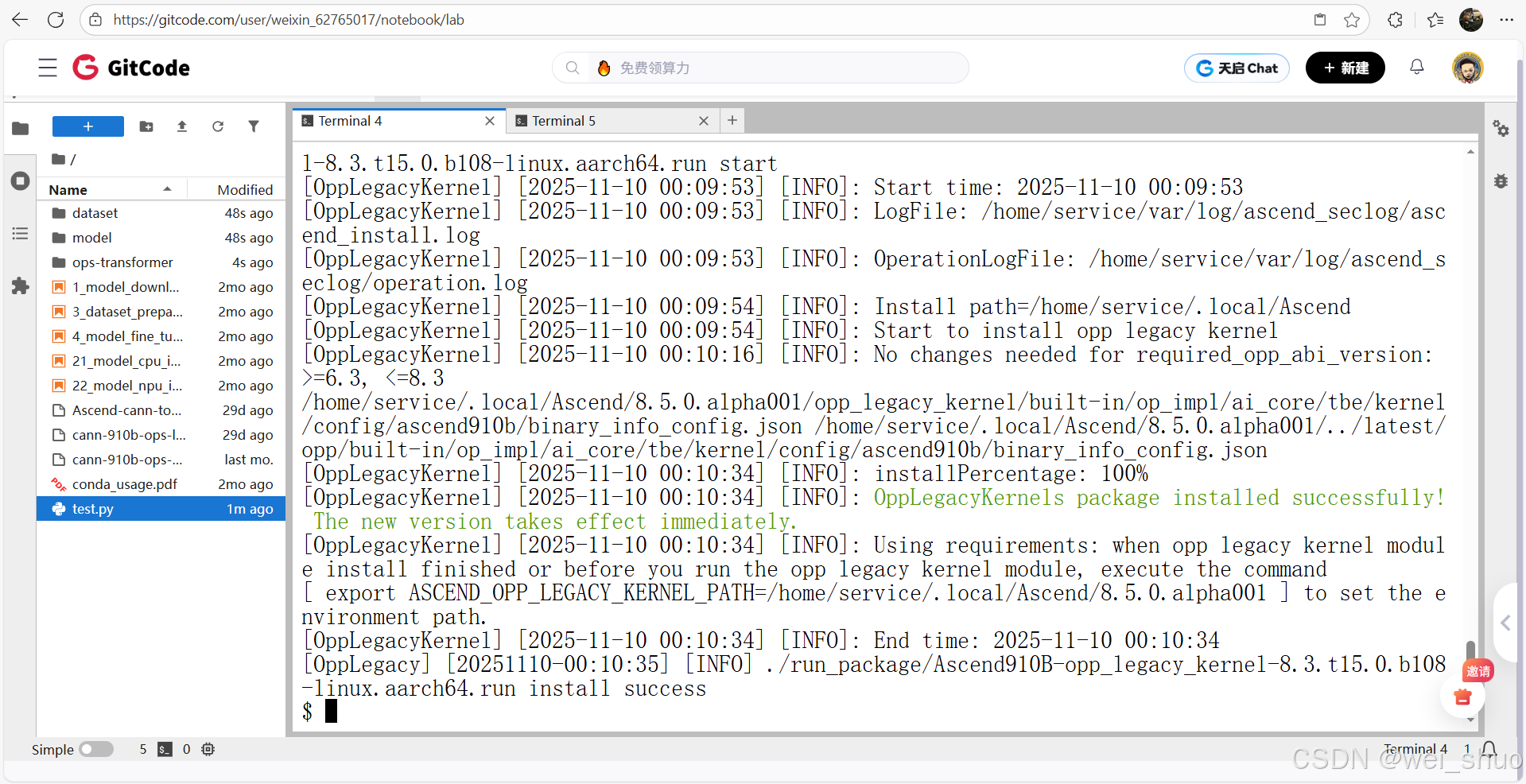Open running terminals and kernels sidebar icon
The width and height of the screenshot is (1526, 784).
[x=21, y=180]
